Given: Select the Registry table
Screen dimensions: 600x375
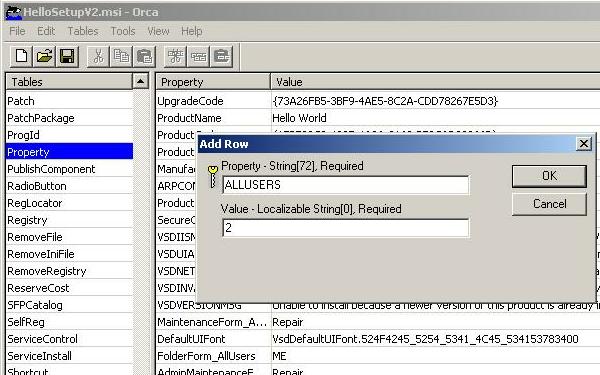Looking at the screenshot, I should click(69, 220).
